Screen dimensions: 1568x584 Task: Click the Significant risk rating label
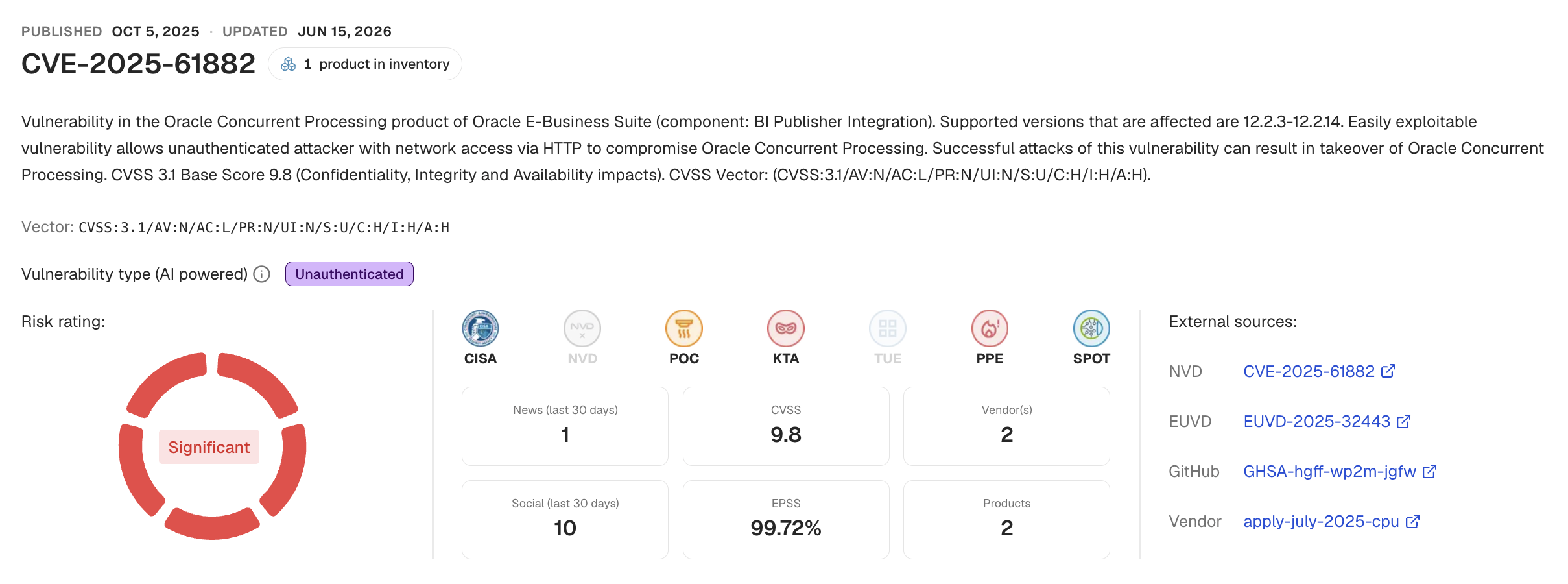(x=209, y=447)
